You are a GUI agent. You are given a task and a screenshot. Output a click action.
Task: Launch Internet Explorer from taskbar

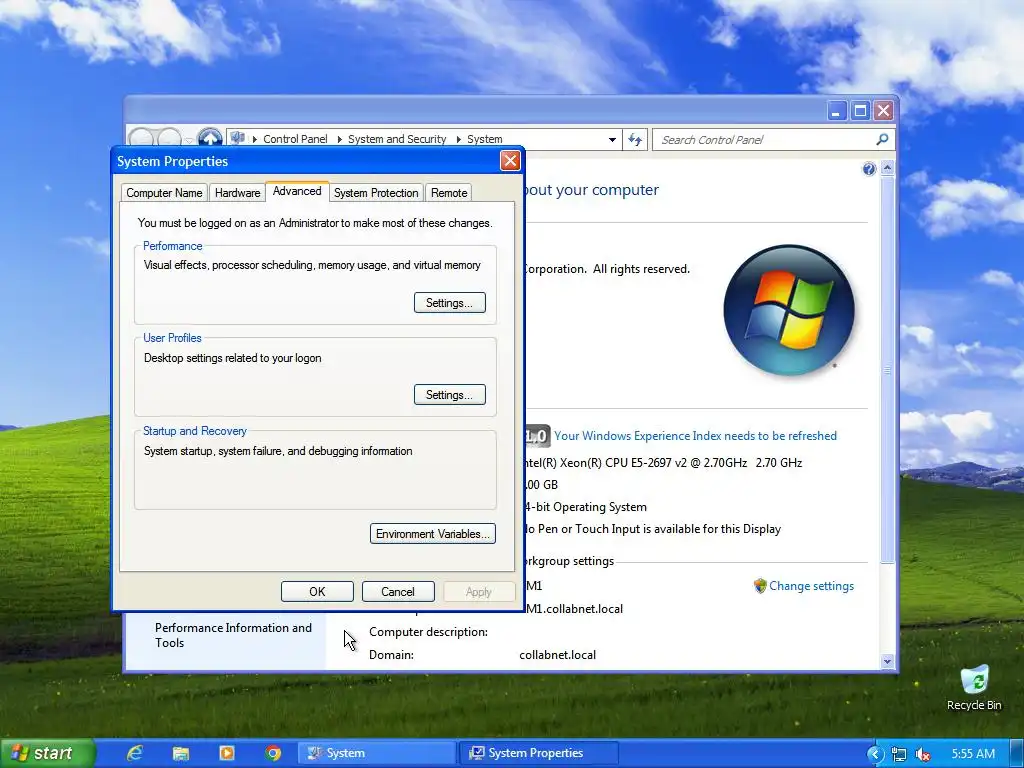135,753
